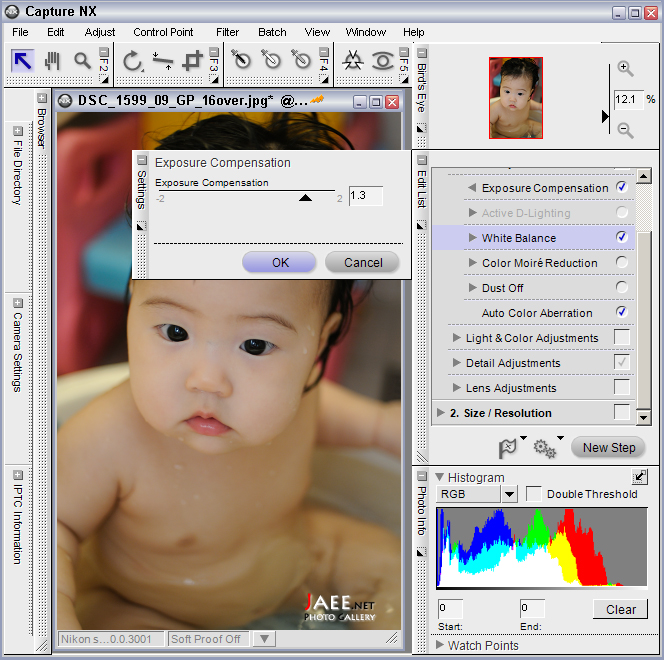664x660 pixels.
Task: Select the Hand pan tool
Action: (x=52, y=61)
